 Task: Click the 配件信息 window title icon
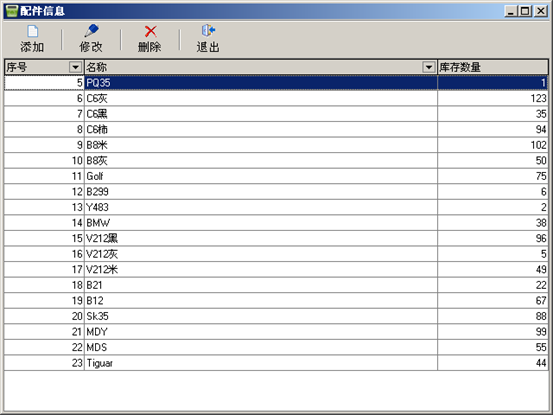pyautogui.click(x=11, y=11)
